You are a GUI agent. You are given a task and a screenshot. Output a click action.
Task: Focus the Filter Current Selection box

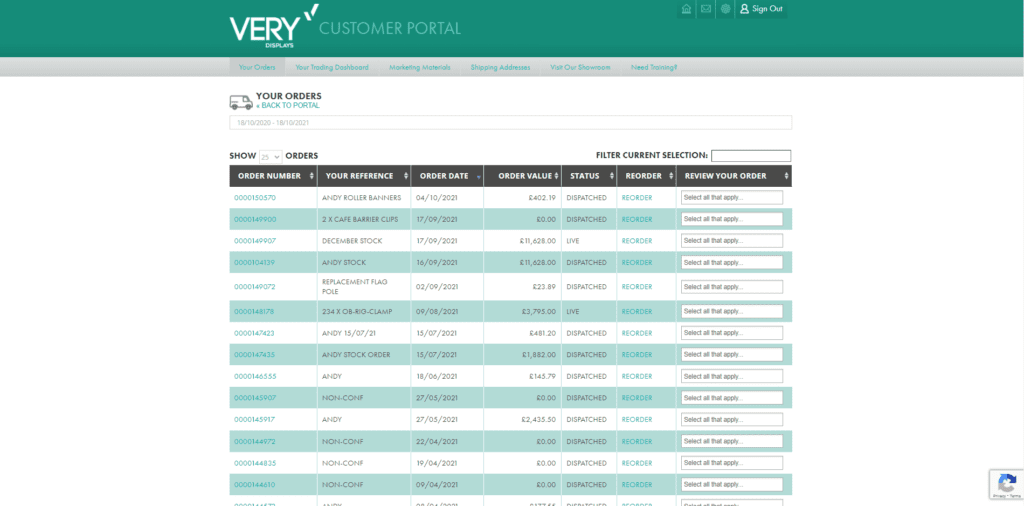[751, 156]
